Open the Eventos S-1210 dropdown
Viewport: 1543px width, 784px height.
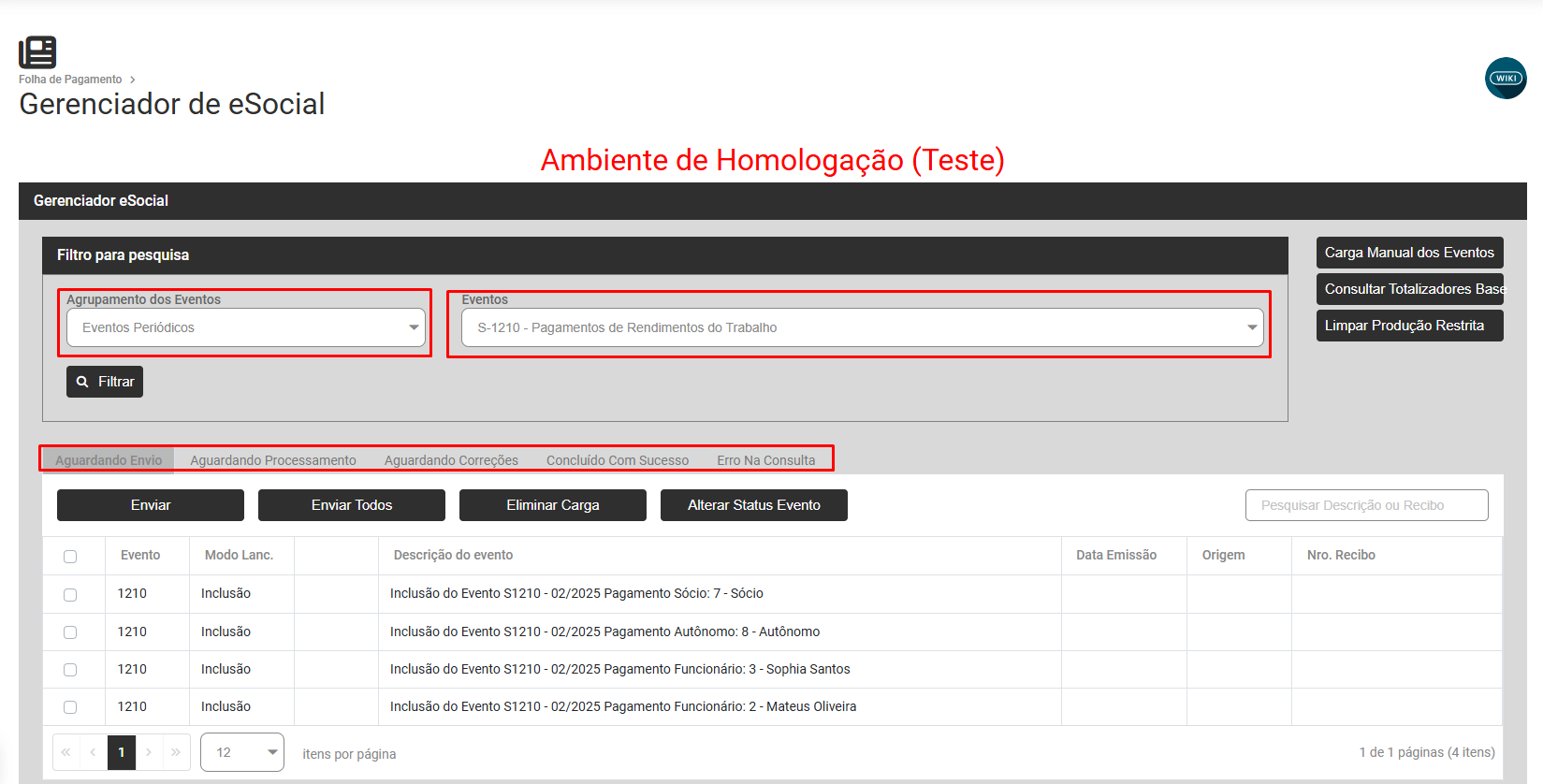pyautogui.click(x=863, y=327)
